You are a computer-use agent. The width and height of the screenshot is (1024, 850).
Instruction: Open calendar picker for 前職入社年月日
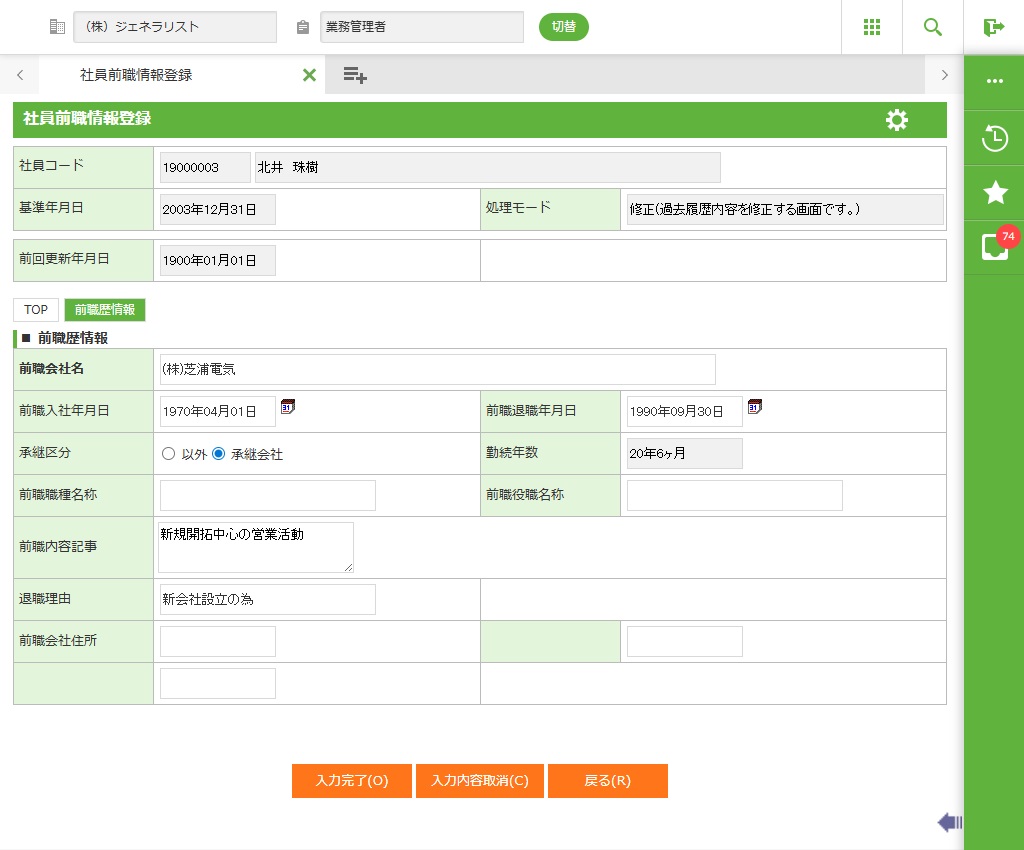click(x=289, y=407)
